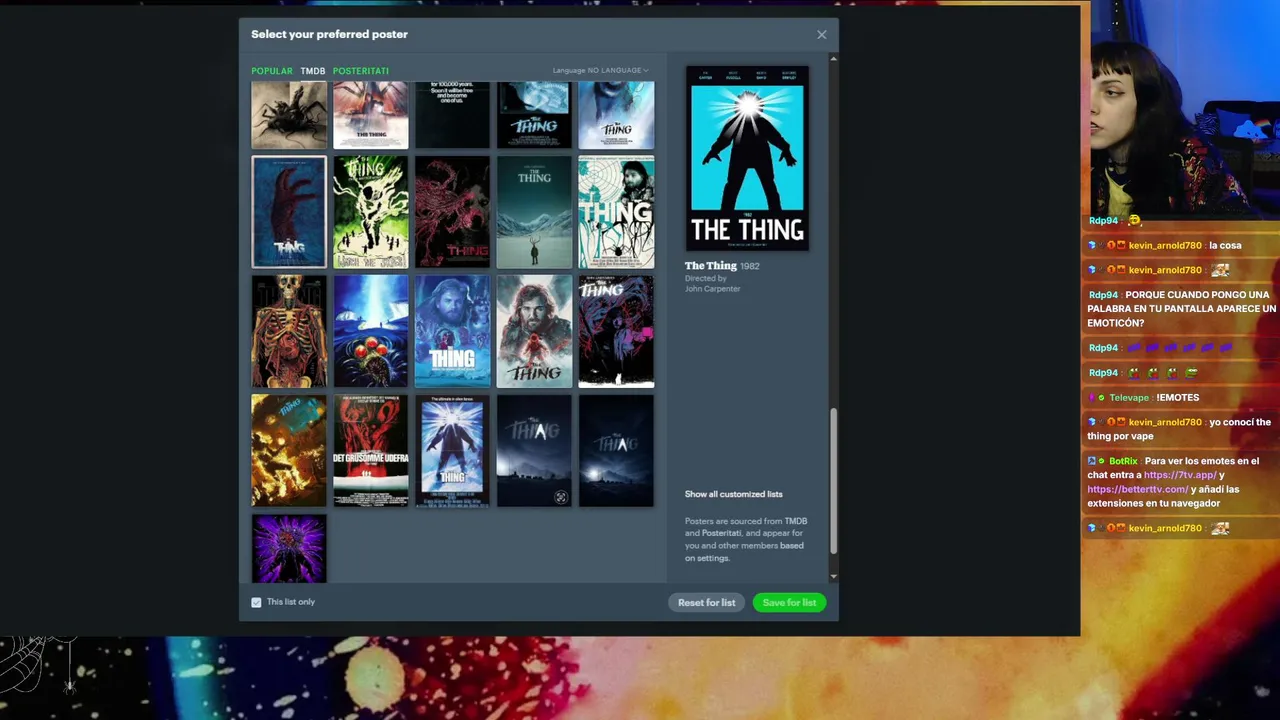Close the poster selection dialog
The width and height of the screenshot is (1280, 720).
pyautogui.click(x=822, y=35)
